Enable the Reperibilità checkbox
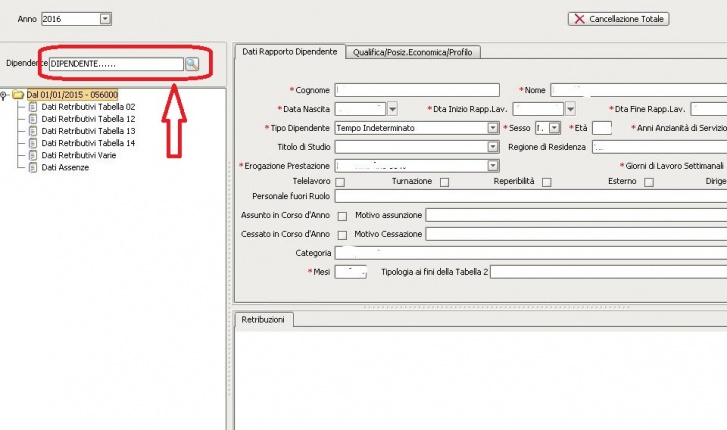 coord(547,182)
